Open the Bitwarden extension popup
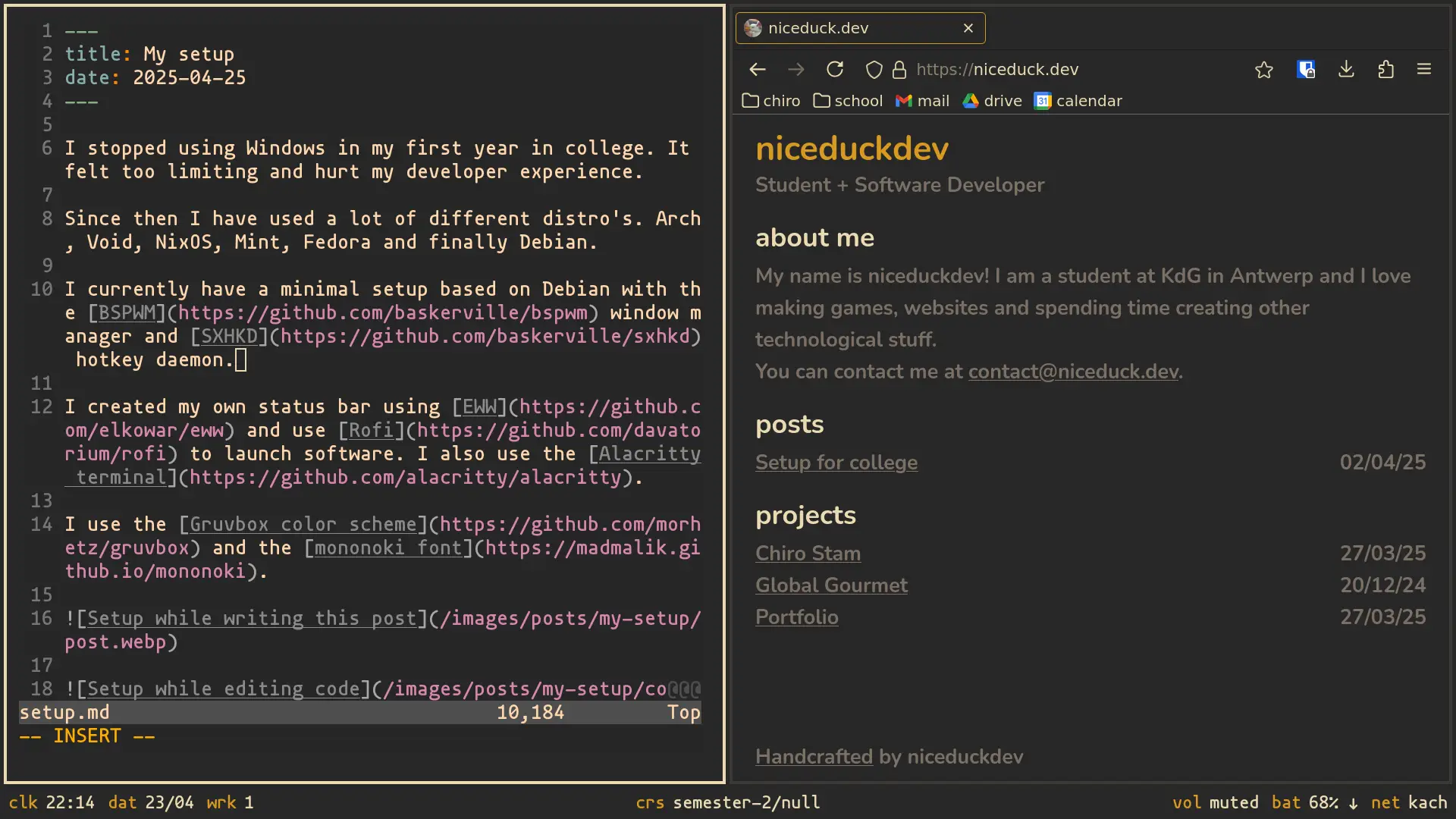Image resolution: width=1456 pixels, height=819 pixels. tap(1306, 69)
